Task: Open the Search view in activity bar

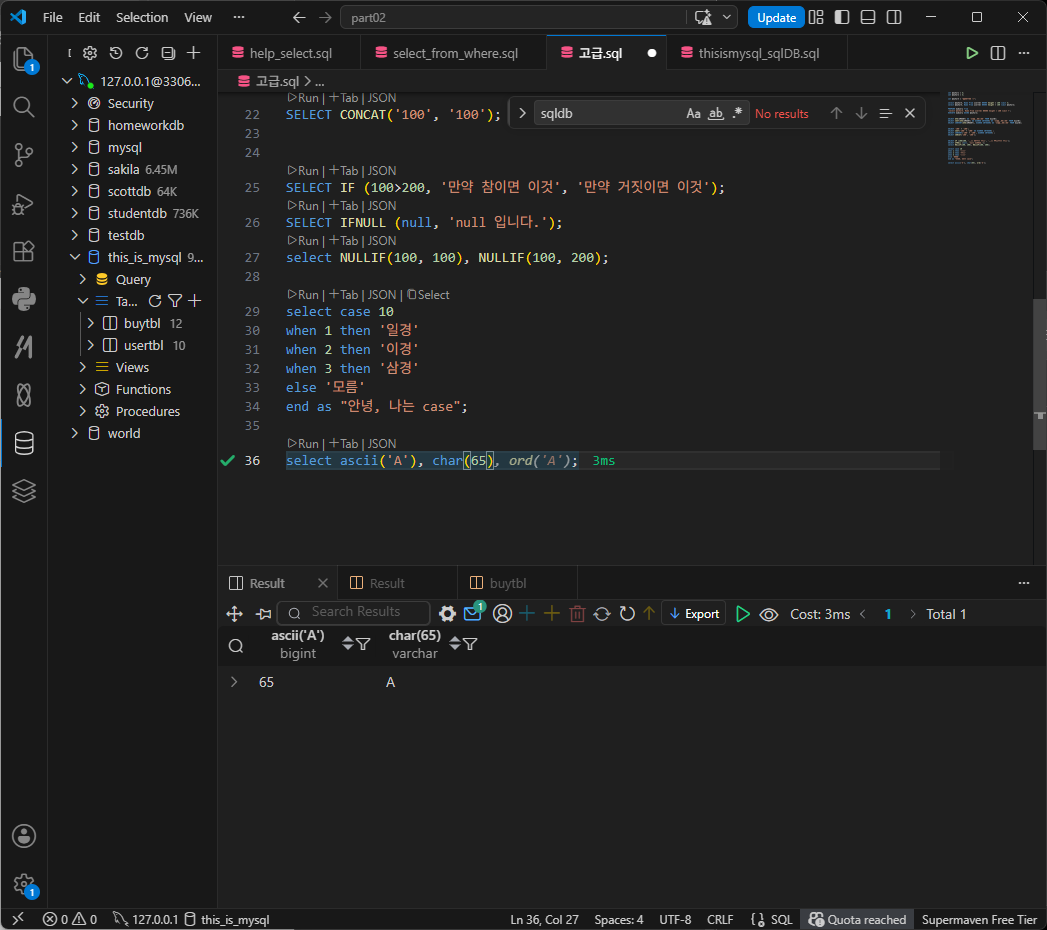Action: pos(24,107)
